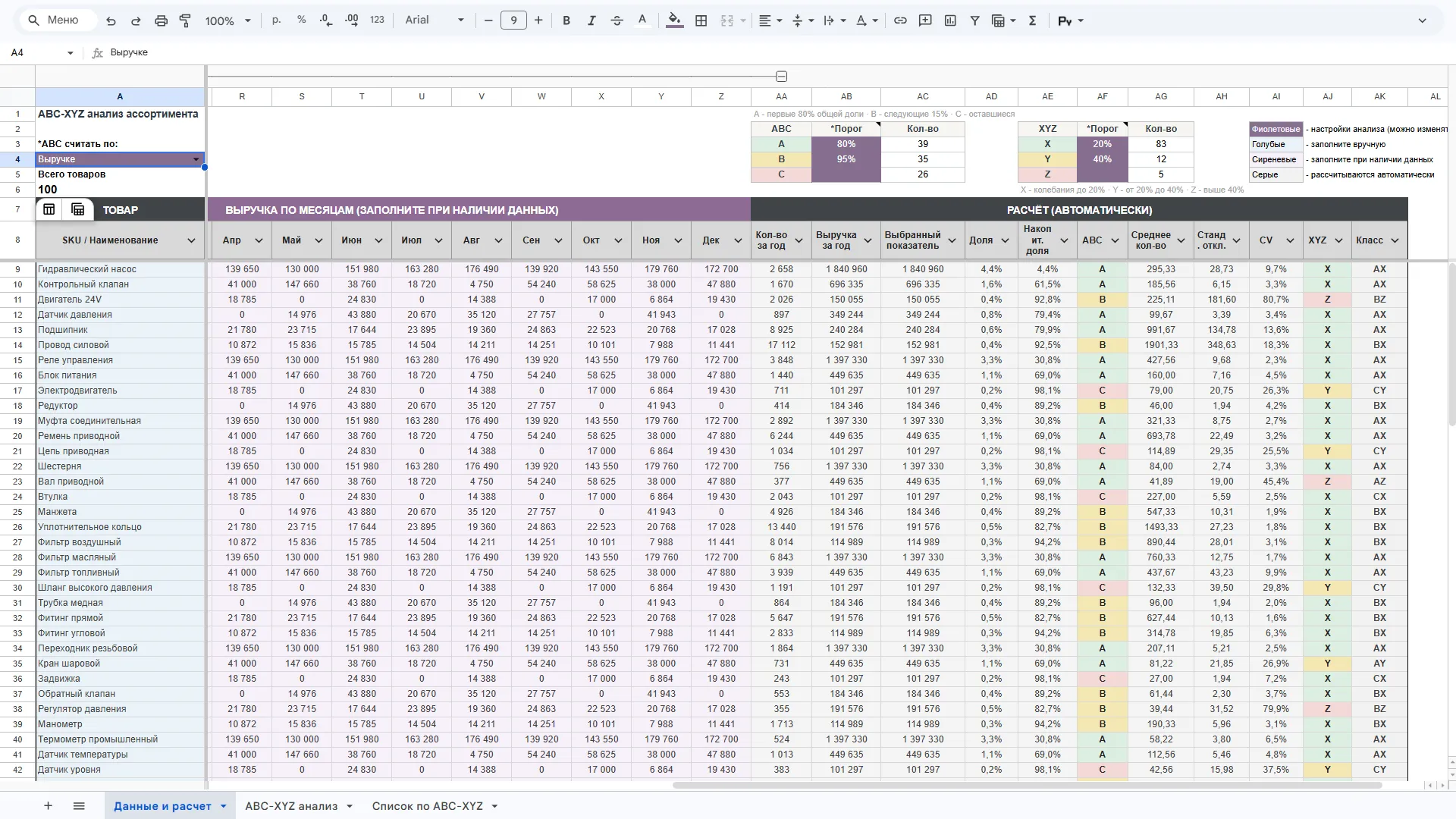
Task: Insert a chart
Action: [x=950, y=20]
